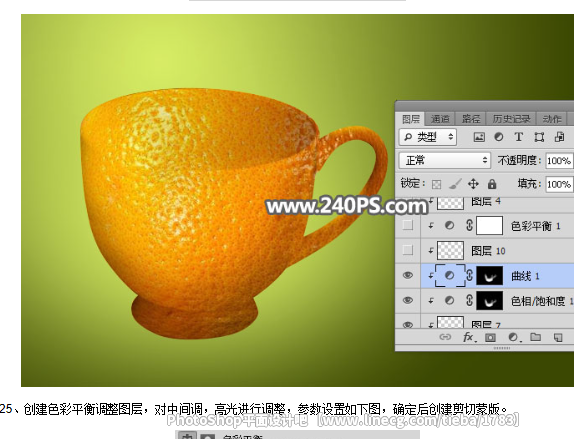Filter layers by pixel image type

point(479,137)
